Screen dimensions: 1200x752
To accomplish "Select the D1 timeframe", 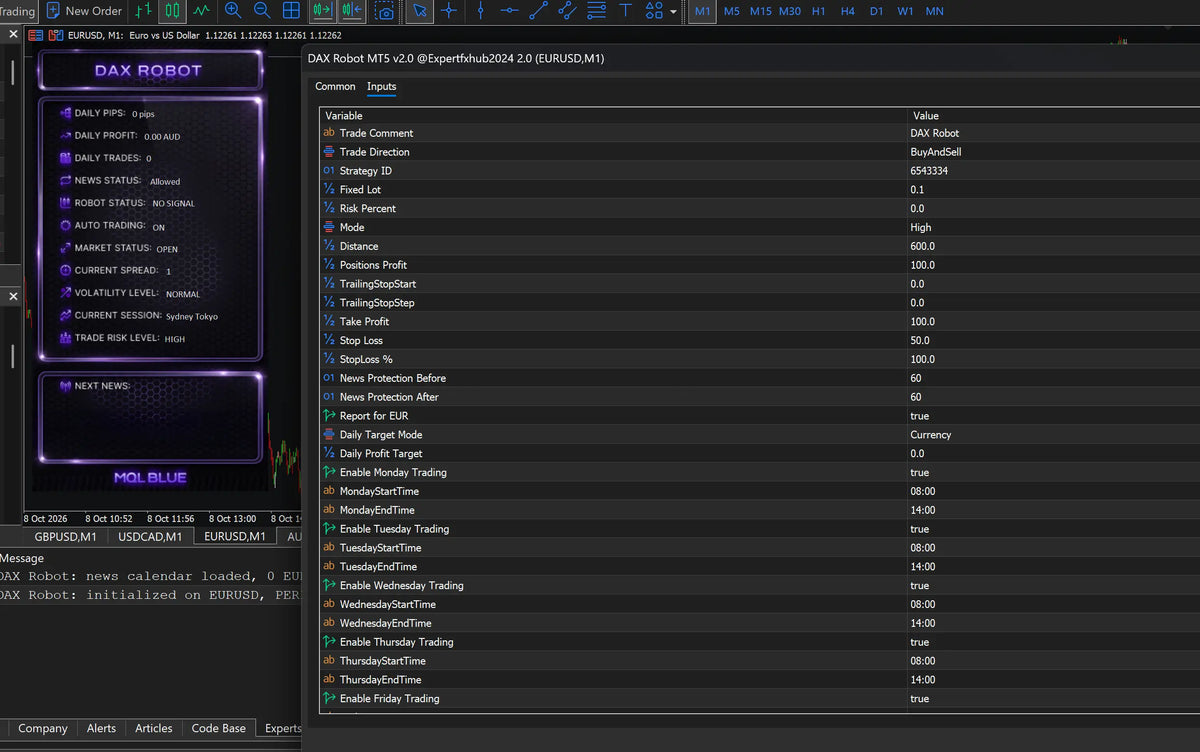I will (x=877, y=11).
